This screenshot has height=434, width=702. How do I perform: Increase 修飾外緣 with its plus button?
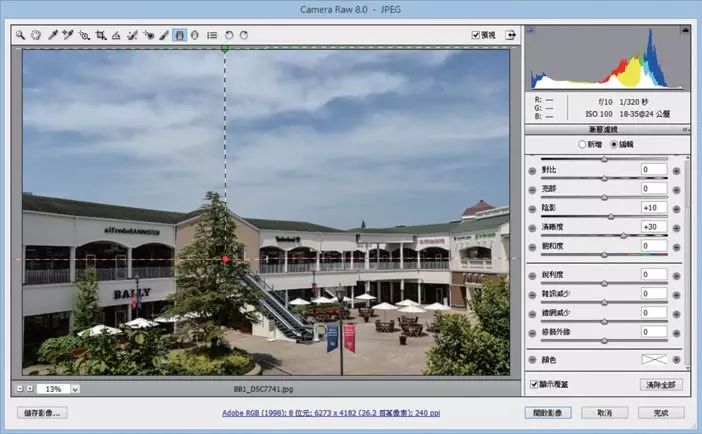click(676, 333)
